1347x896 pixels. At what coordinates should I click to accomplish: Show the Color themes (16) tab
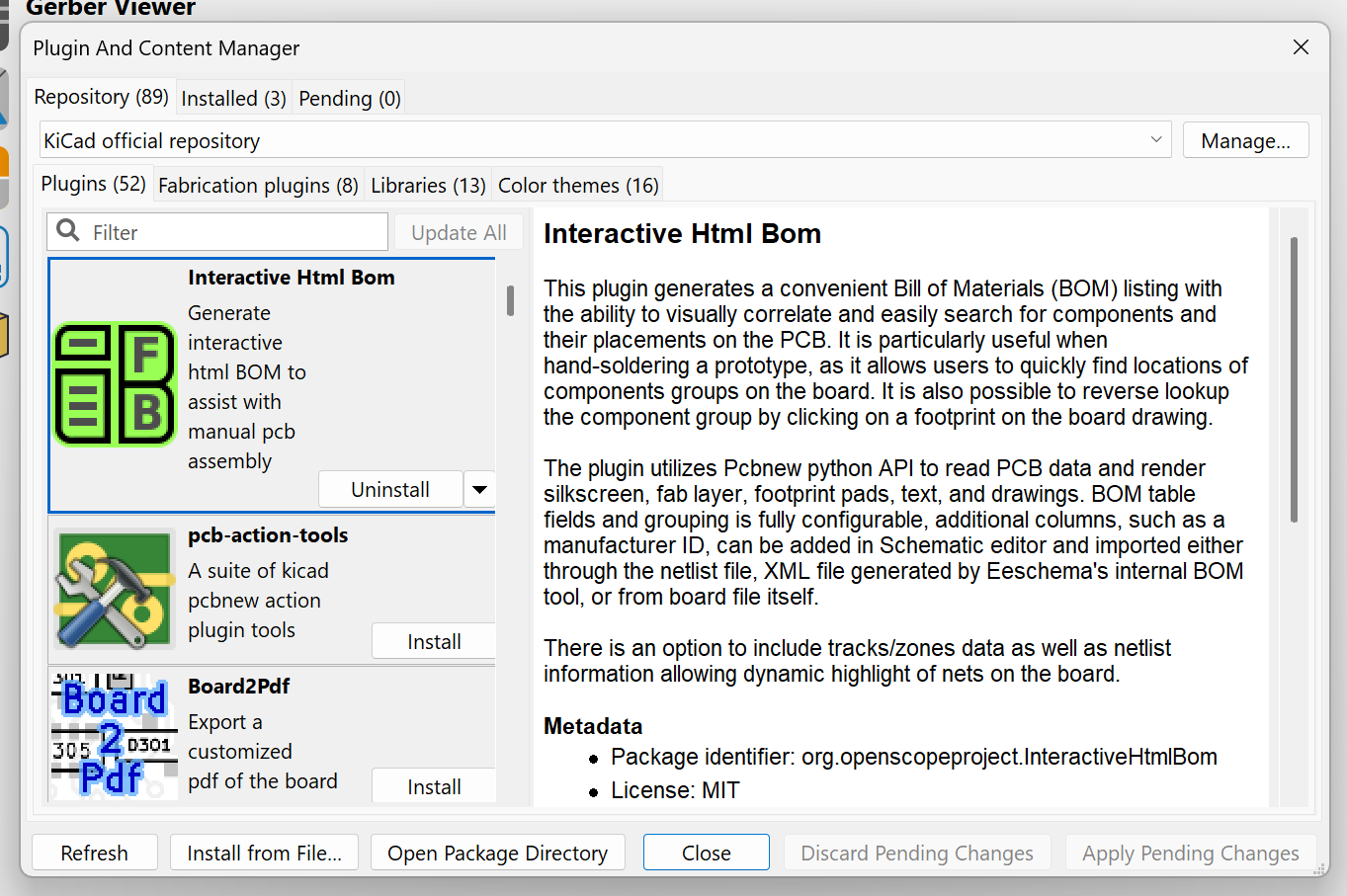click(578, 186)
